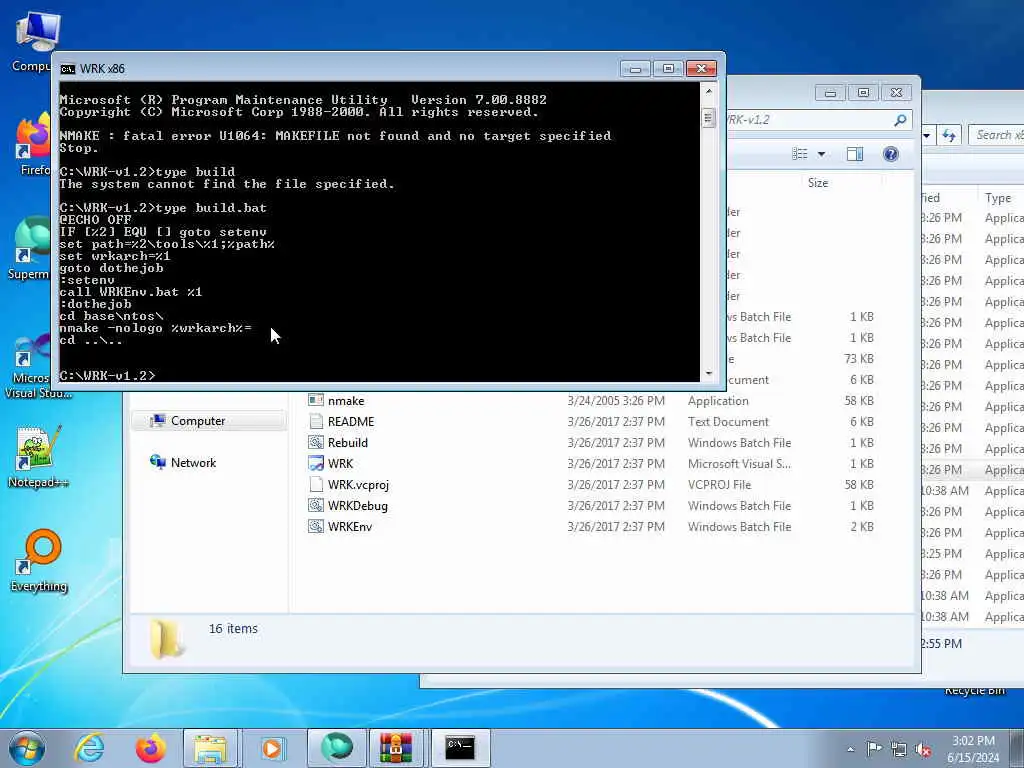Open the Microsoft Visual Studio desktop shortcut
Screen dimensions: 1024x768
34,366
